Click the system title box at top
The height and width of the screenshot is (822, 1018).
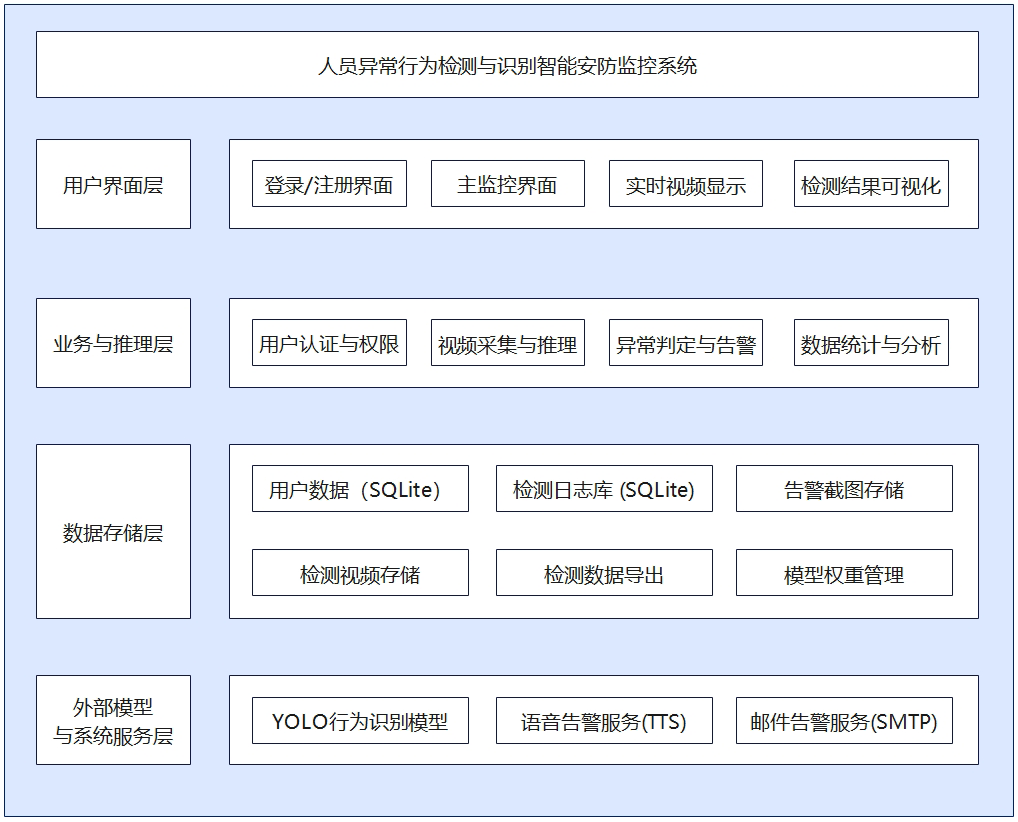[x=507, y=65]
